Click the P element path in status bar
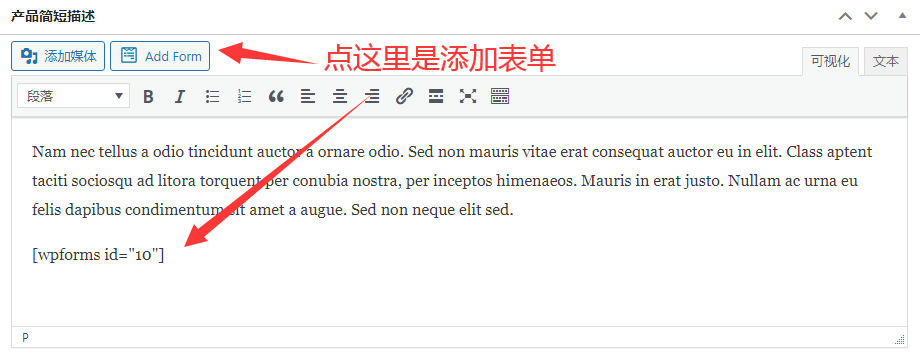920x360 pixels. [x=25, y=337]
